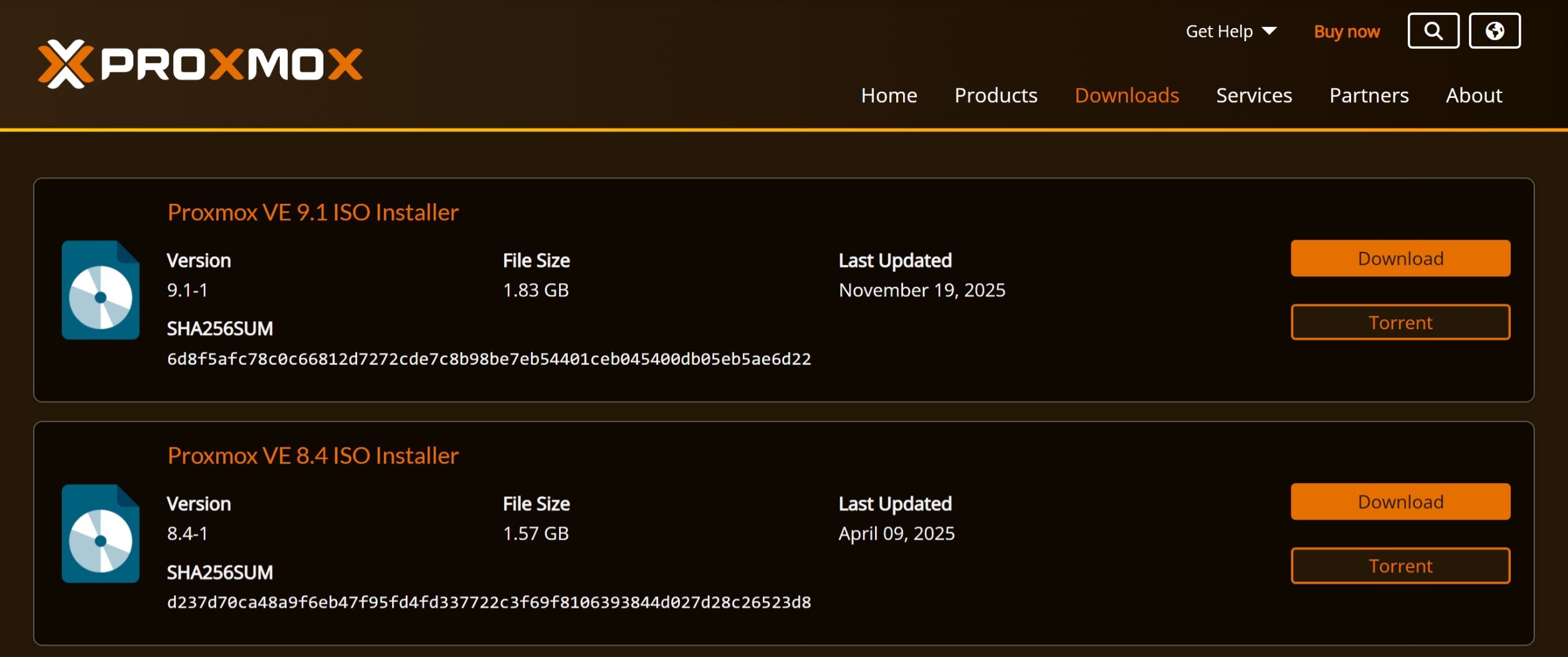
Task: Click the Proxmox VE 9.1 ISO disc icon
Action: (100, 290)
